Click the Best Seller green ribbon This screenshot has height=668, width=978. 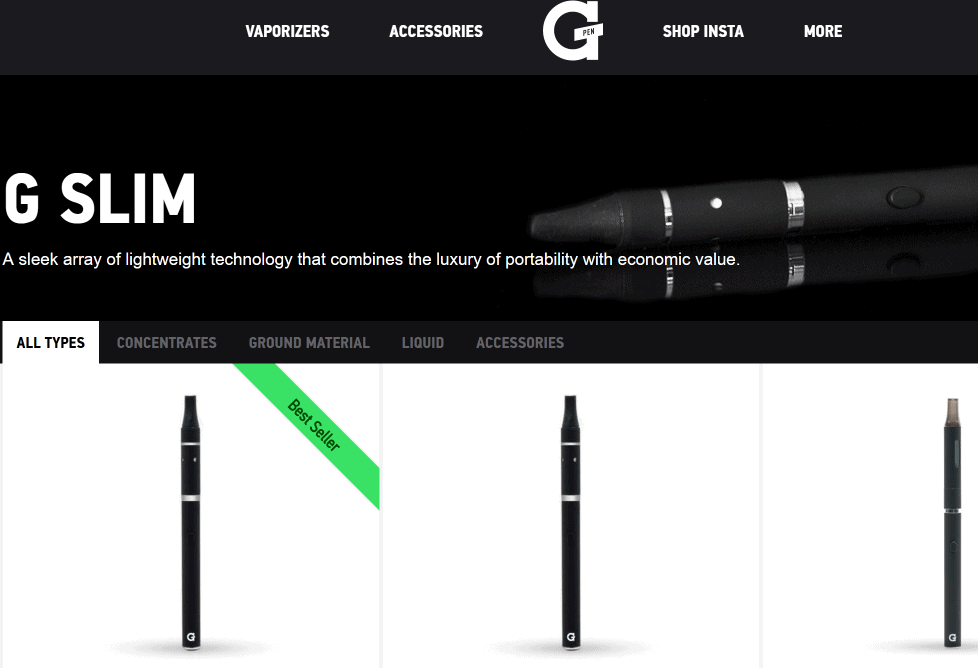[x=314, y=425]
